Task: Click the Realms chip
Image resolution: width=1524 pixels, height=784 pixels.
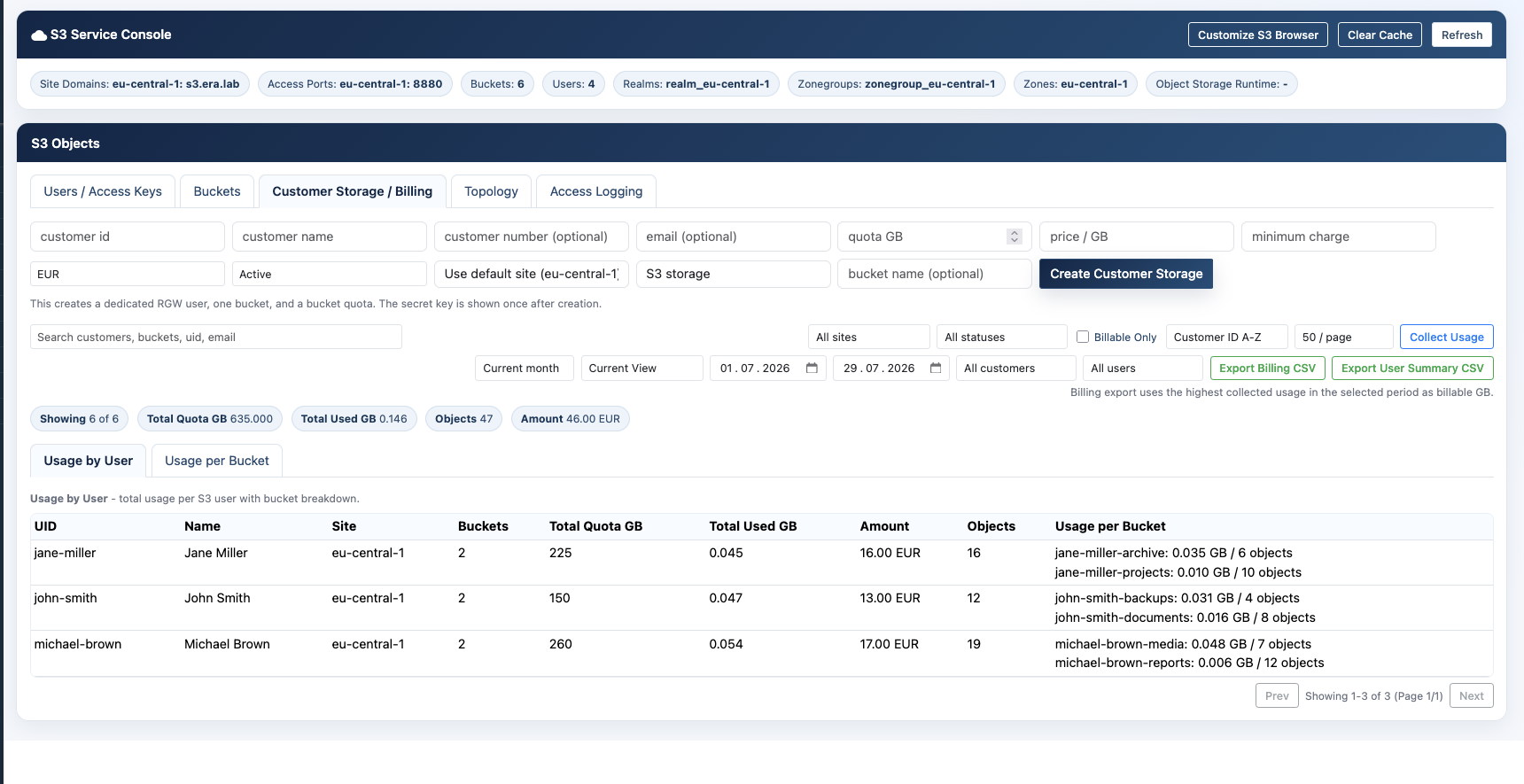Action: tap(696, 84)
